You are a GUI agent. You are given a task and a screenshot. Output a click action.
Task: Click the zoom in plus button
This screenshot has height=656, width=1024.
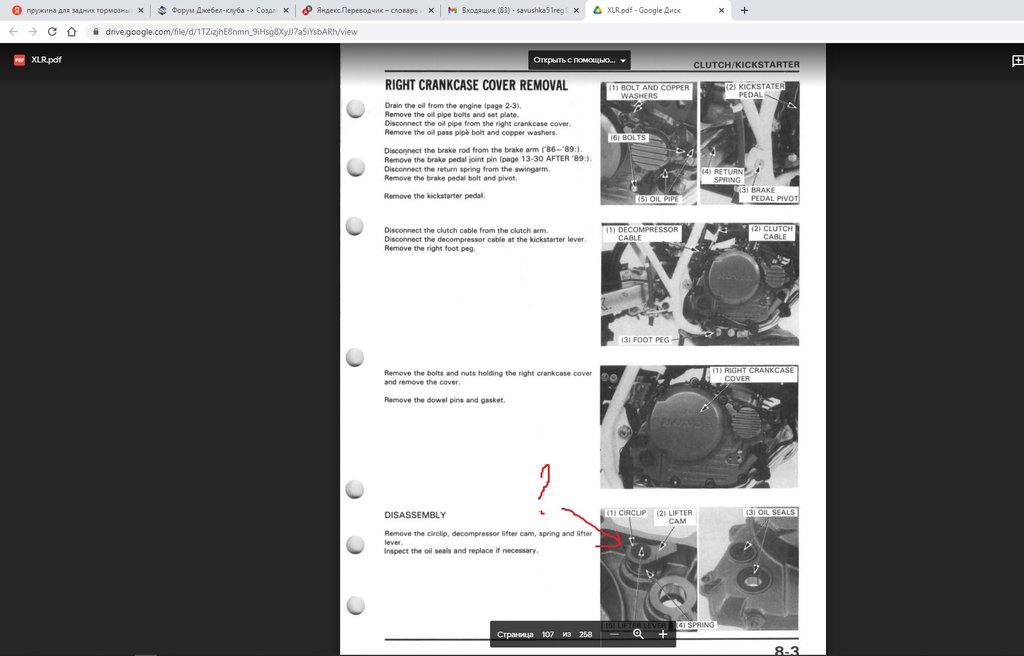pos(663,634)
